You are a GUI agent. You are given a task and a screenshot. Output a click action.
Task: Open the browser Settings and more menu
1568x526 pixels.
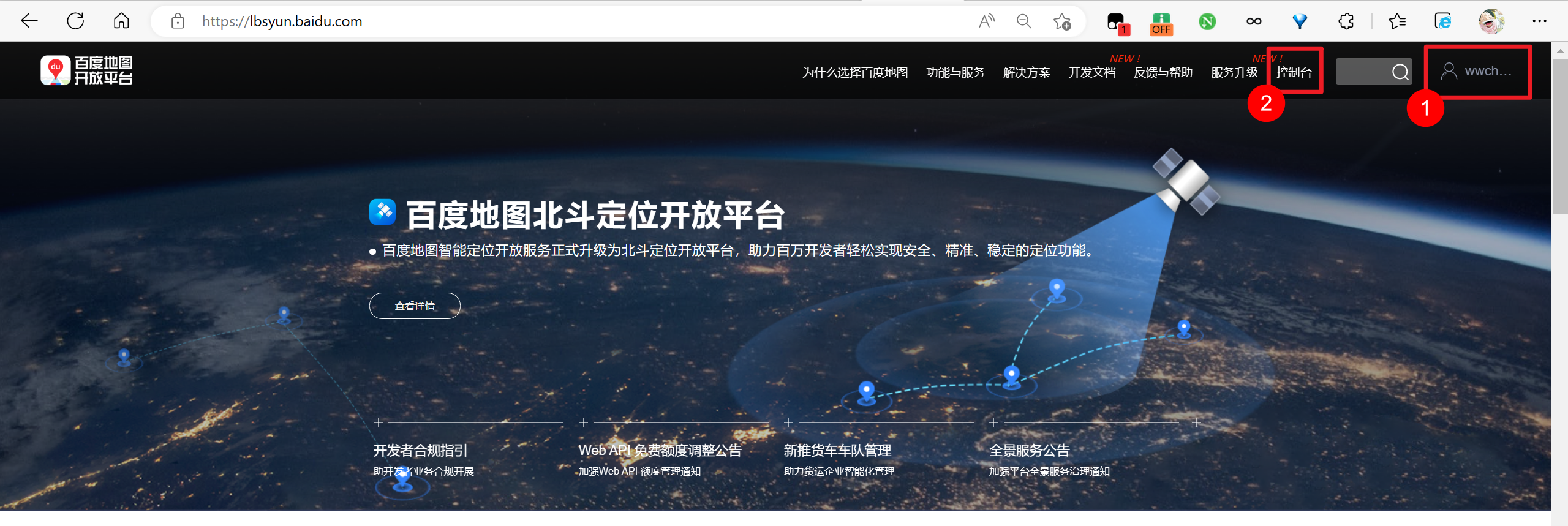coord(1539,21)
